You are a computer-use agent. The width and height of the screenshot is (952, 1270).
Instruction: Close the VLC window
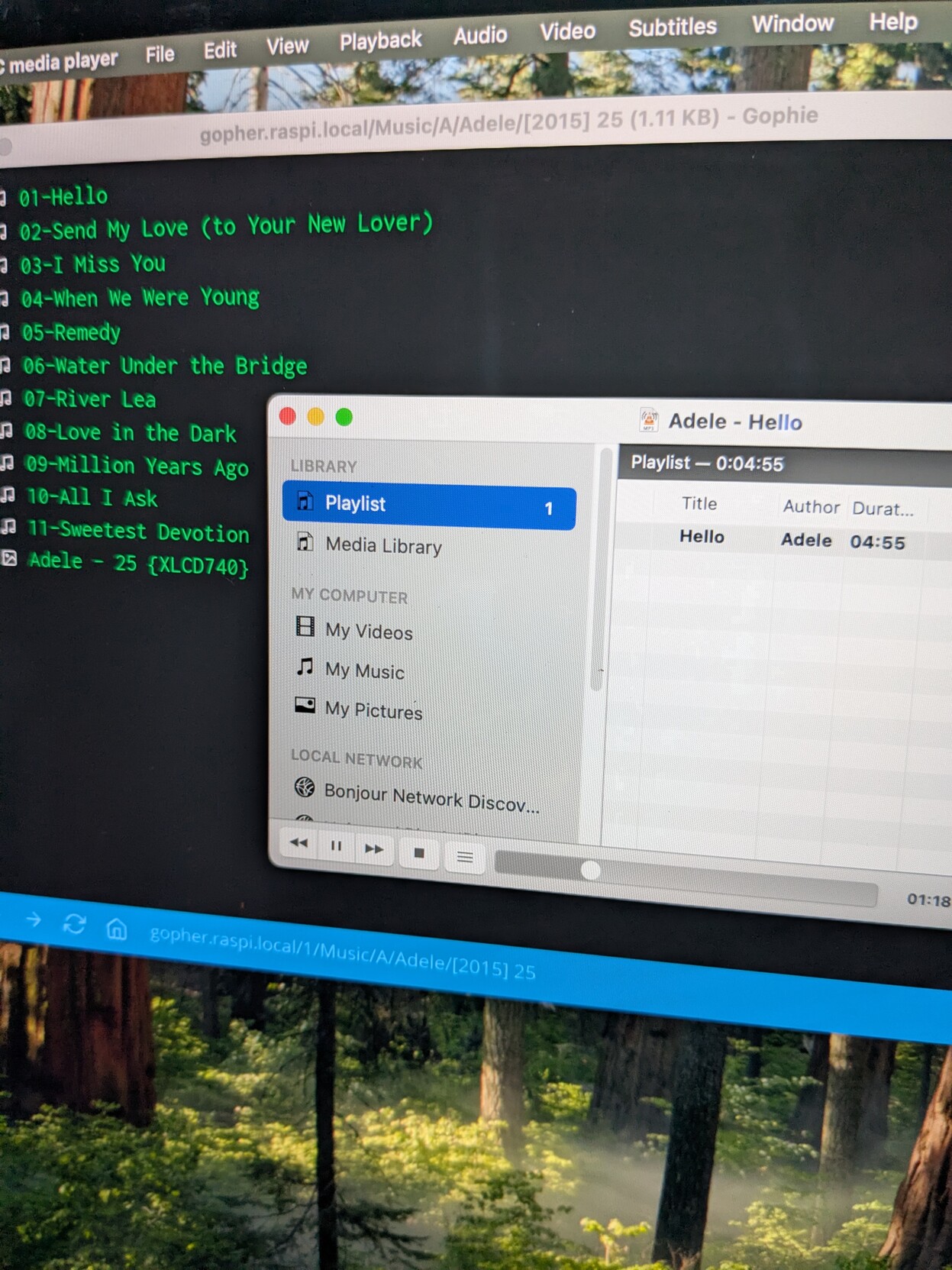pyautogui.click(x=288, y=415)
